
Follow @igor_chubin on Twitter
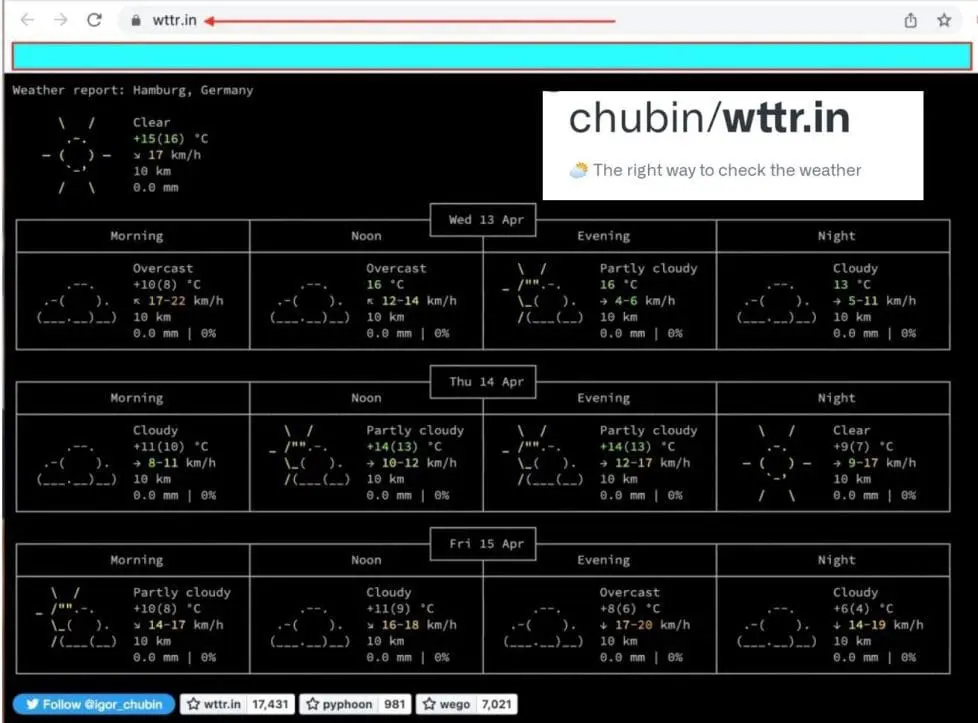click(x=94, y=704)
